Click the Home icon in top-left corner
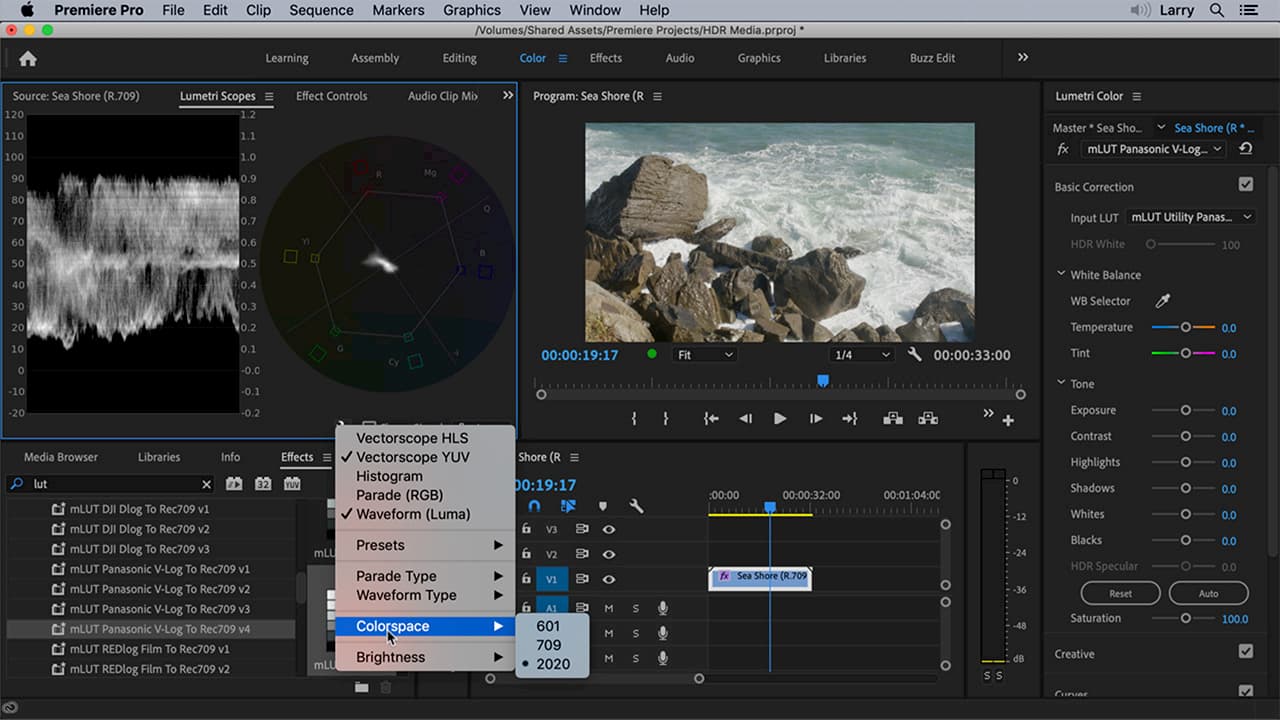The image size is (1280, 720). click(27, 58)
